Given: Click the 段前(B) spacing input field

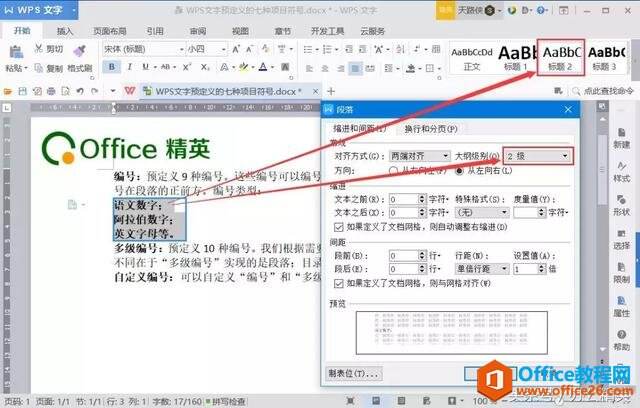Looking at the screenshot, I should [x=404, y=256].
